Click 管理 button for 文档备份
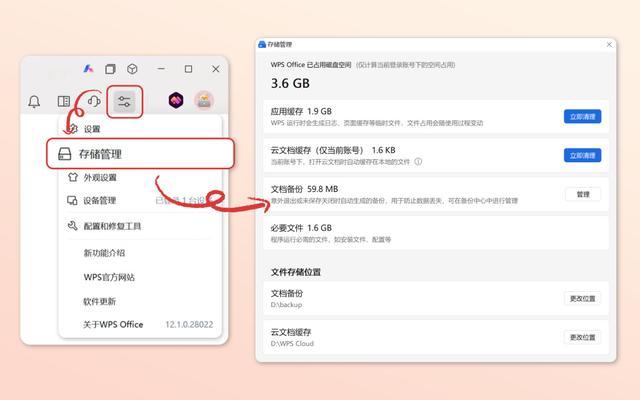 (583, 194)
